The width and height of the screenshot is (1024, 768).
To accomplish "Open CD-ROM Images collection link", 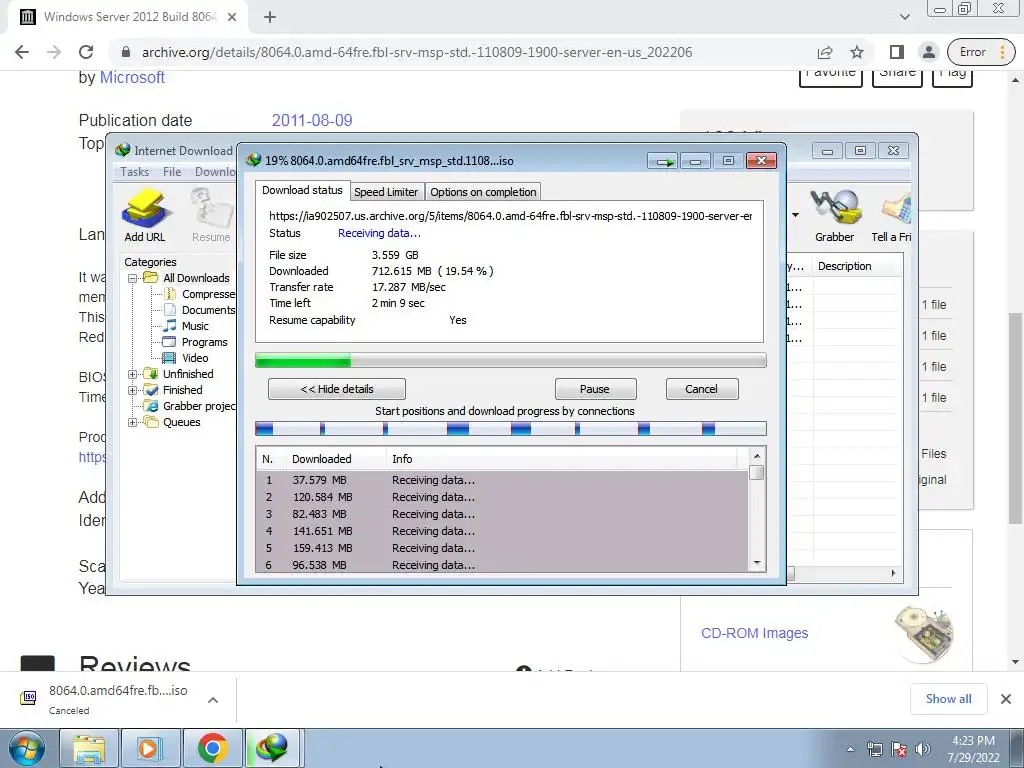I will tap(754, 633).
